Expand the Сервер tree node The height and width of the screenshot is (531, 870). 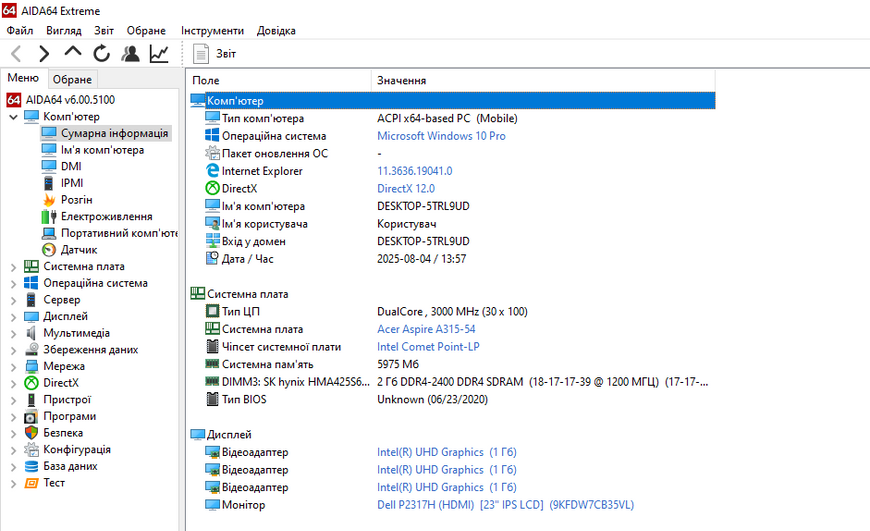pyautogui.click(x=14, y=300)
